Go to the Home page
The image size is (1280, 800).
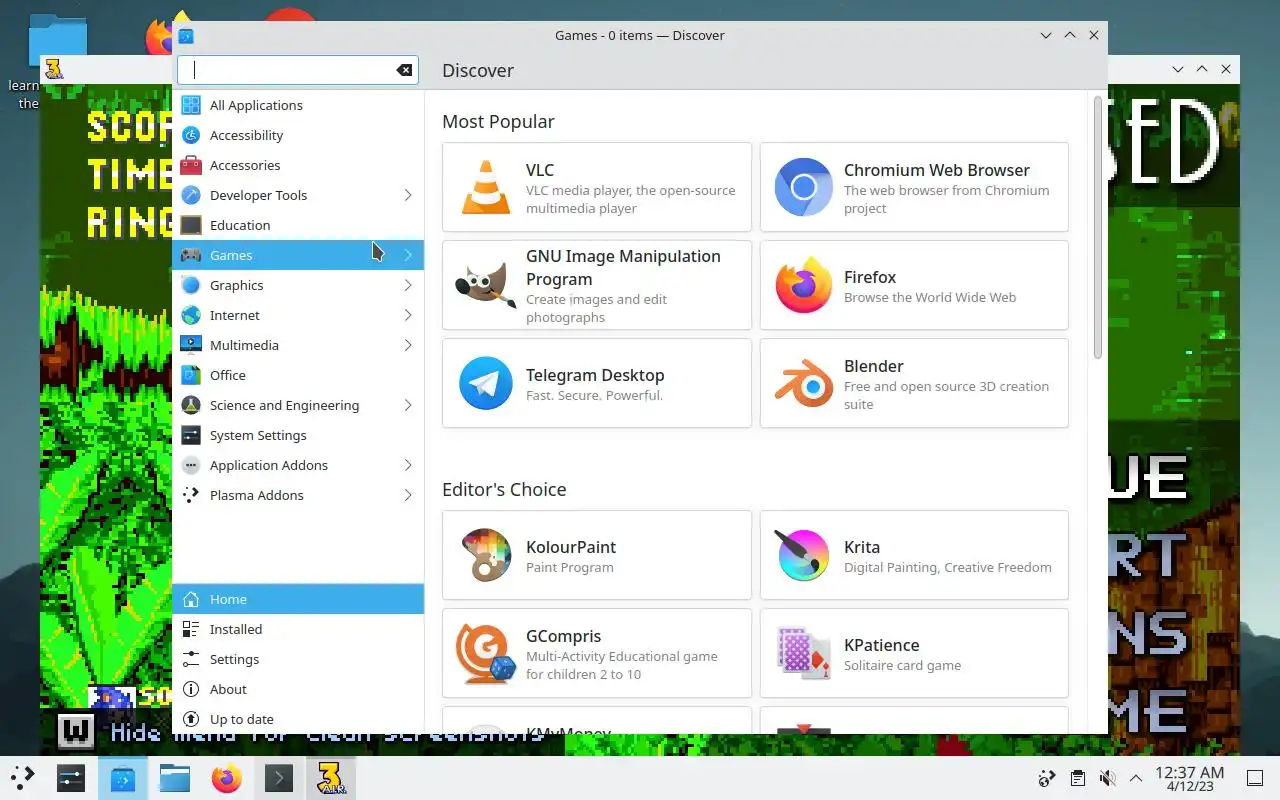click(x=298, y=599)
